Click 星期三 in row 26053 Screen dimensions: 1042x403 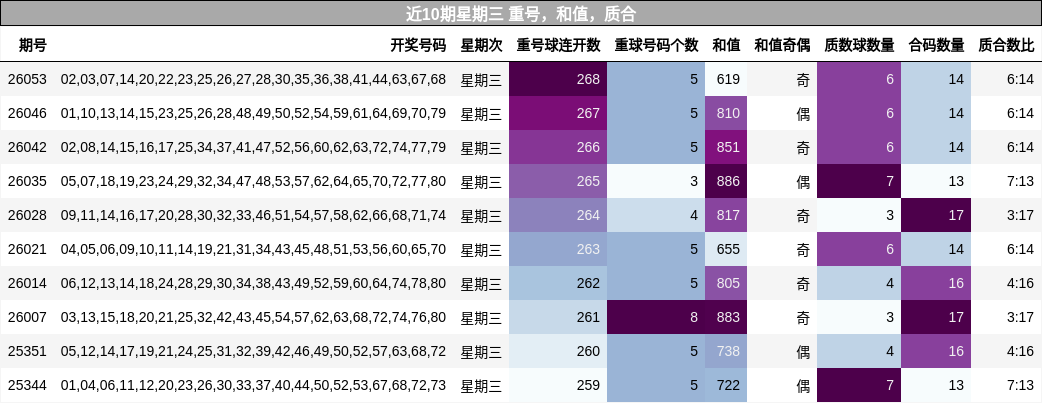click(x=482, y=79)
